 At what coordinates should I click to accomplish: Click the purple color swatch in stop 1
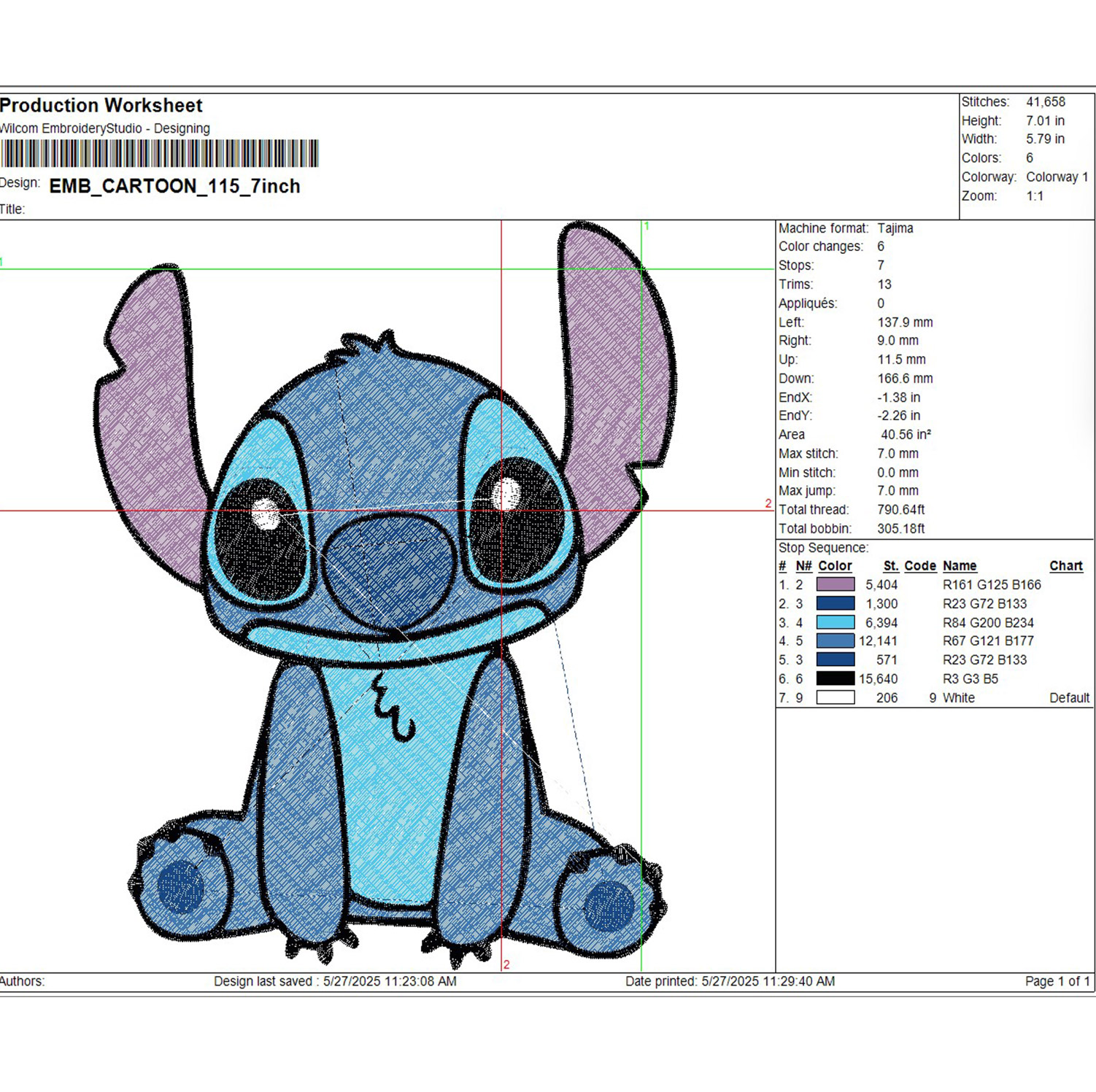pyautogui.click(x=835, y=584)
